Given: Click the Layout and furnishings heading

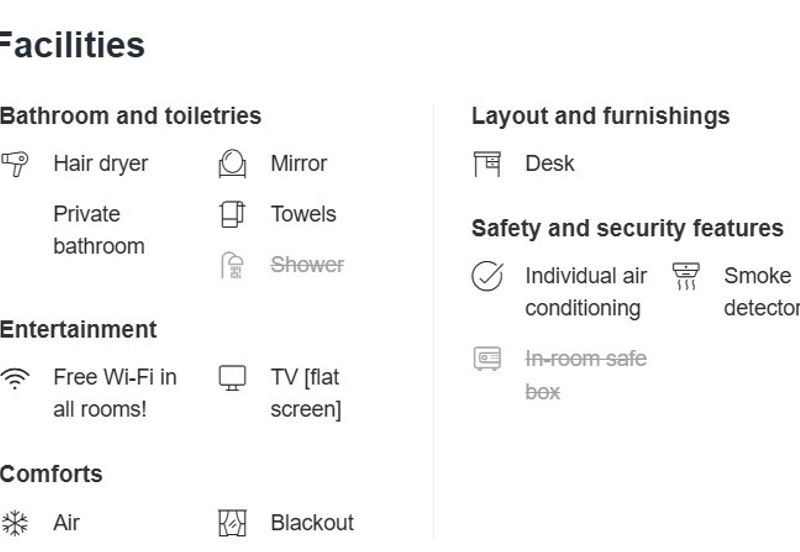Looking at the screenshot, I should (600, 116).
